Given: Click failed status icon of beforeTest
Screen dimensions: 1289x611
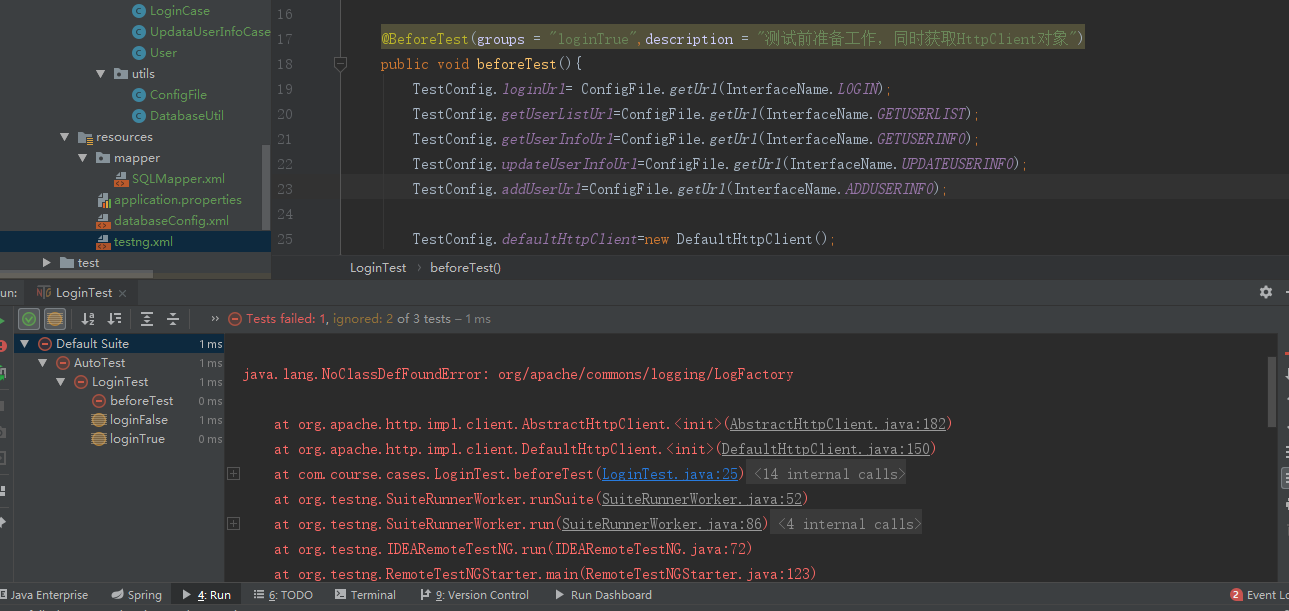Looking at the screenshot, I should tap(99, 401).
